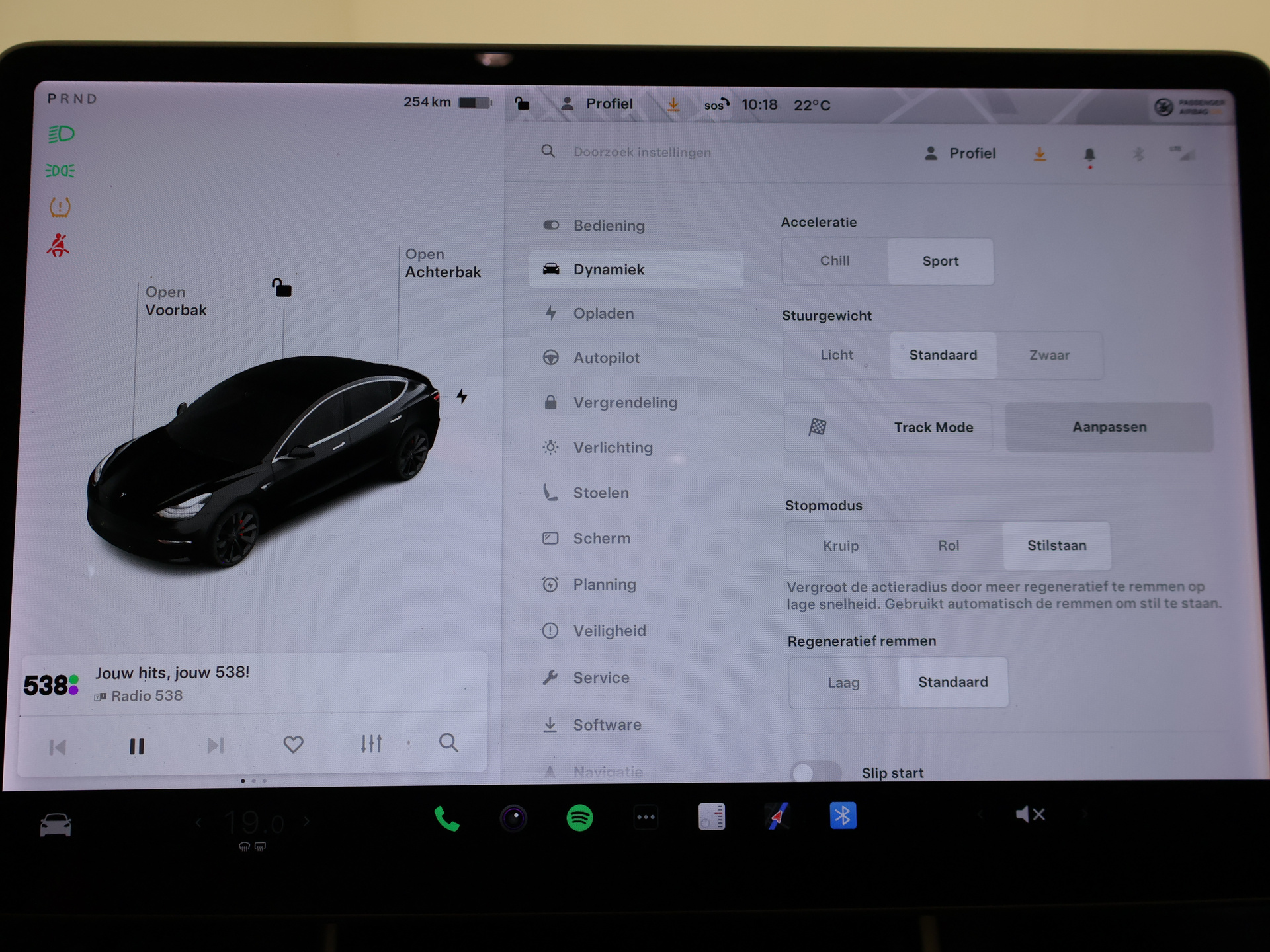Viewport: 1270px width, 952px height.
Task: Open the Vergrendeling settings menu
Action: tap(636, 402)
